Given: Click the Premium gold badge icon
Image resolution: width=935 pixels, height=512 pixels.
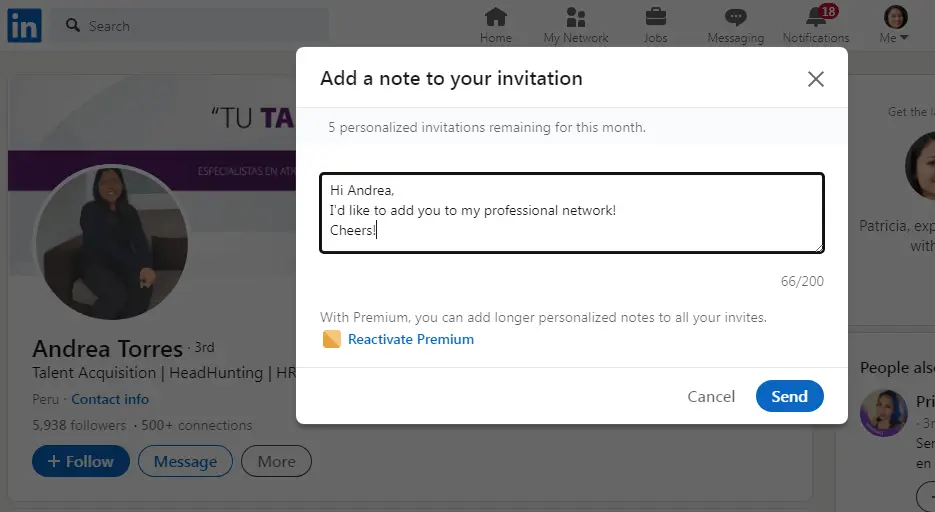Looking at the screenshot, I should (332, 339).
